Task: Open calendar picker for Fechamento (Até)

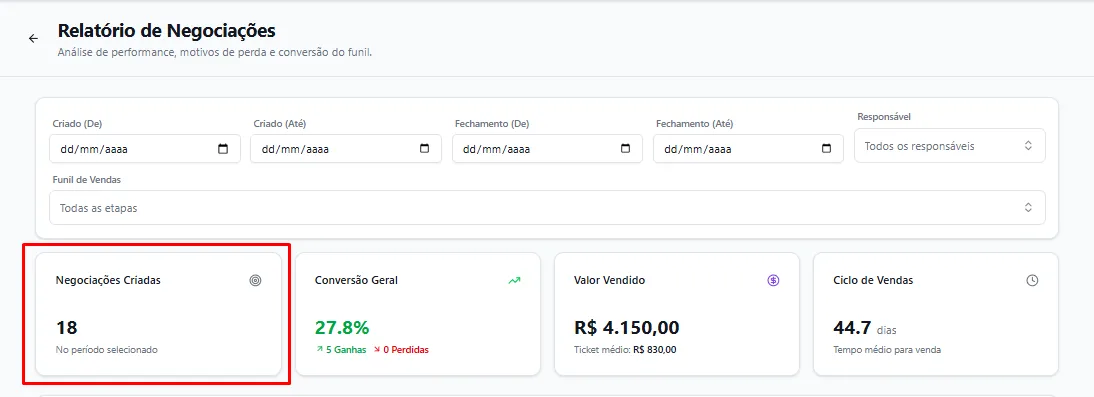Action: pos(827,149)
